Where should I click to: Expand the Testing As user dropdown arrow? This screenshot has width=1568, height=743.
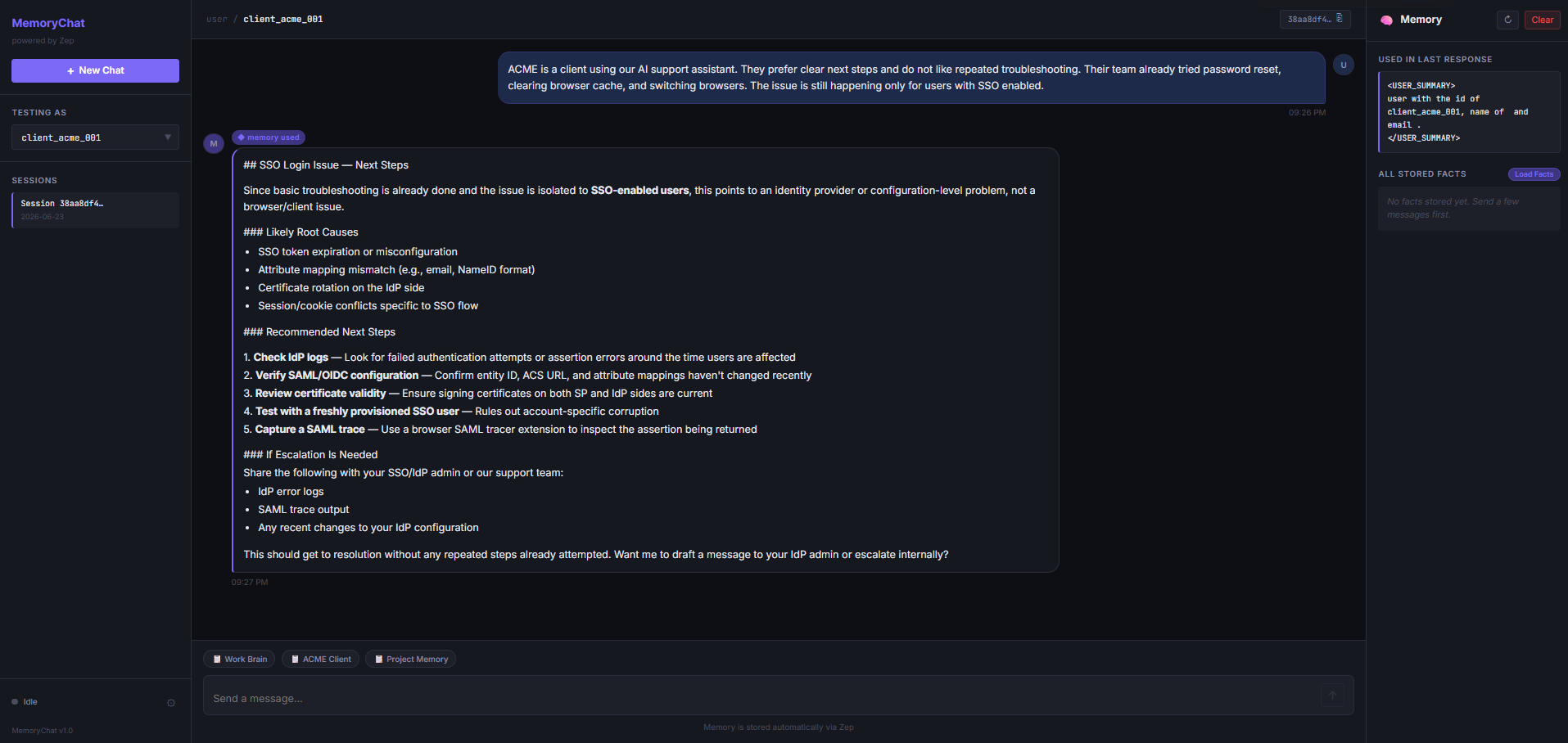168,137
